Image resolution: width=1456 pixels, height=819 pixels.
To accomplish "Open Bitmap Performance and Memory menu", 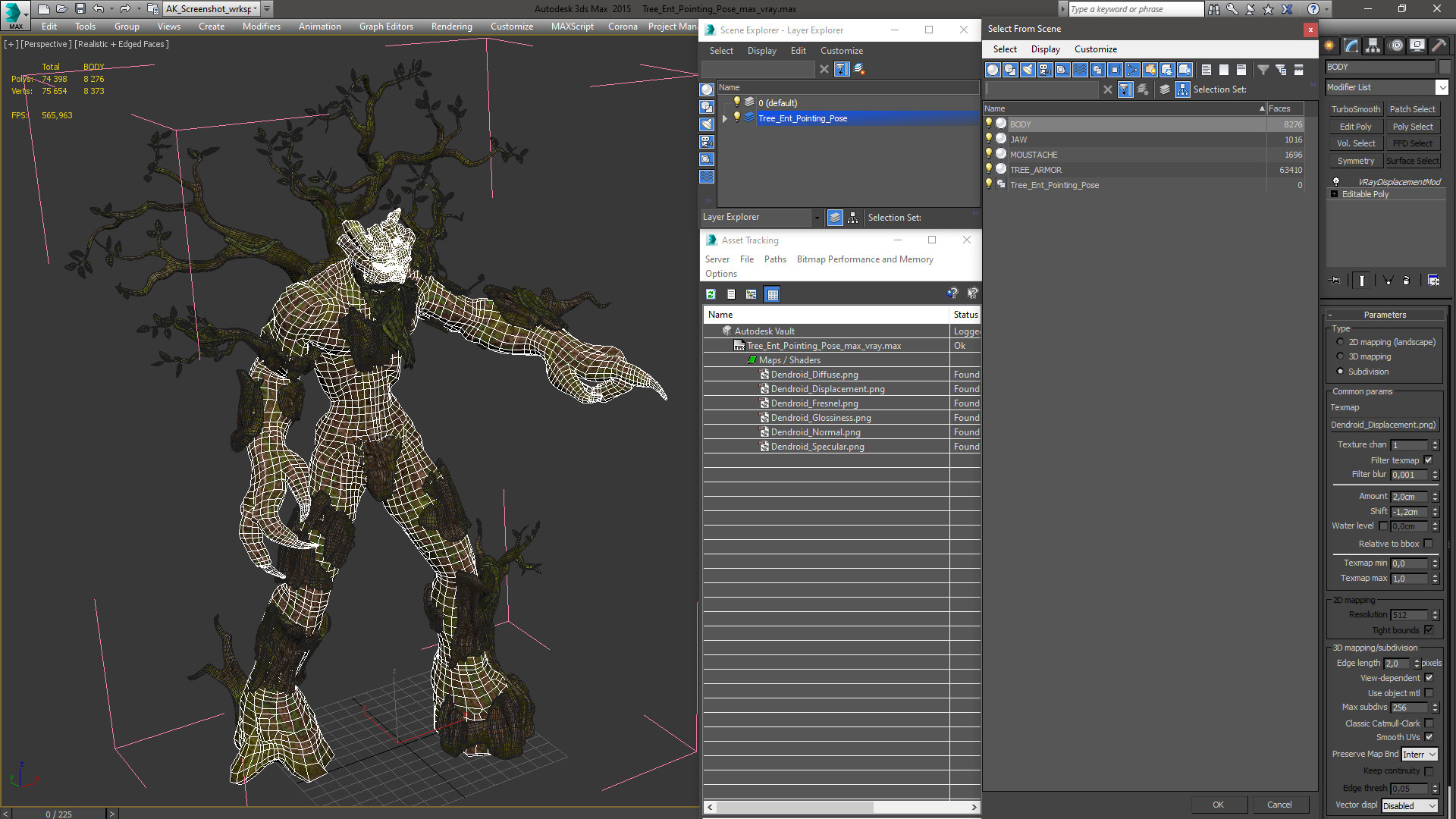I will [864, 259].
